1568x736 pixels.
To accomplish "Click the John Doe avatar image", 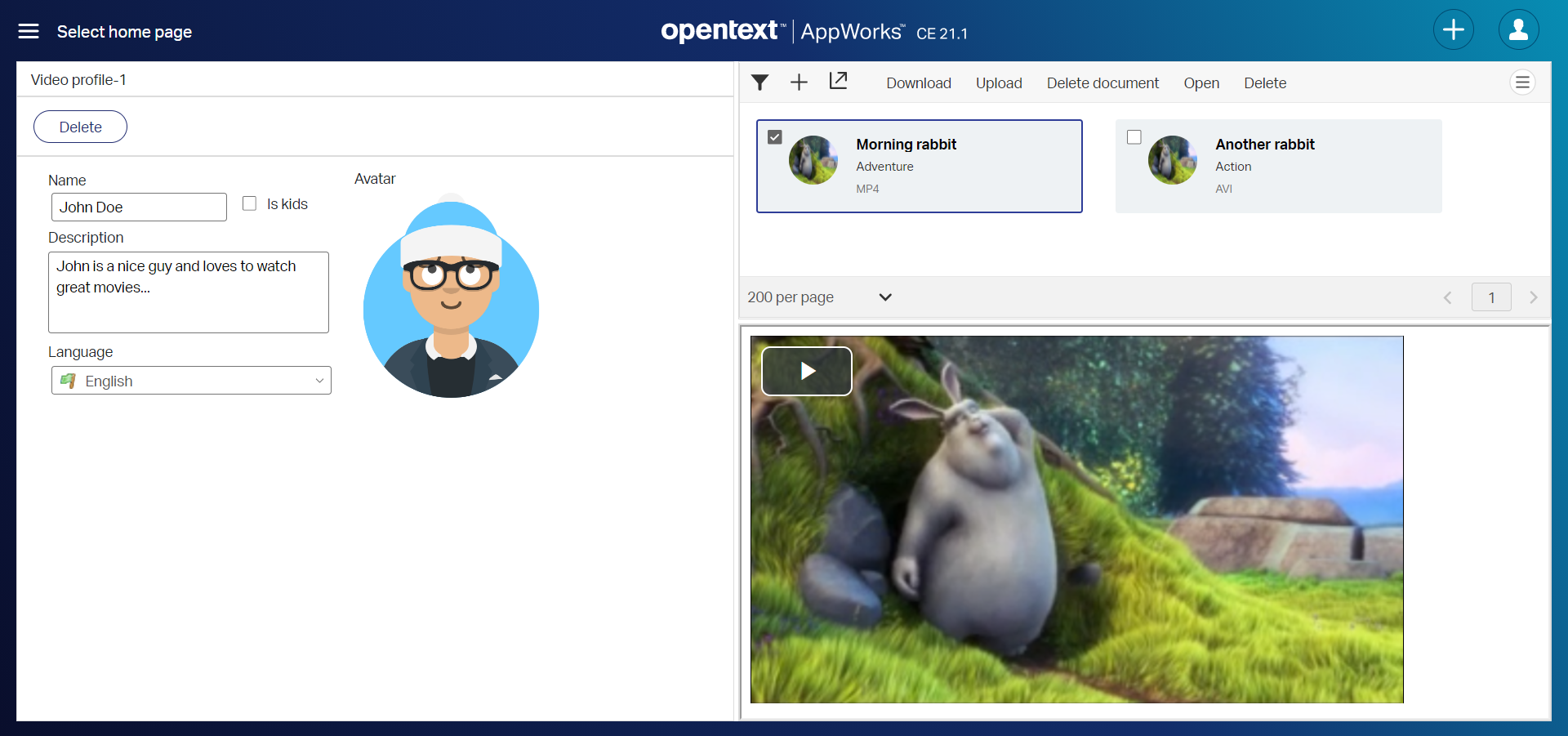I will point(451,299).
